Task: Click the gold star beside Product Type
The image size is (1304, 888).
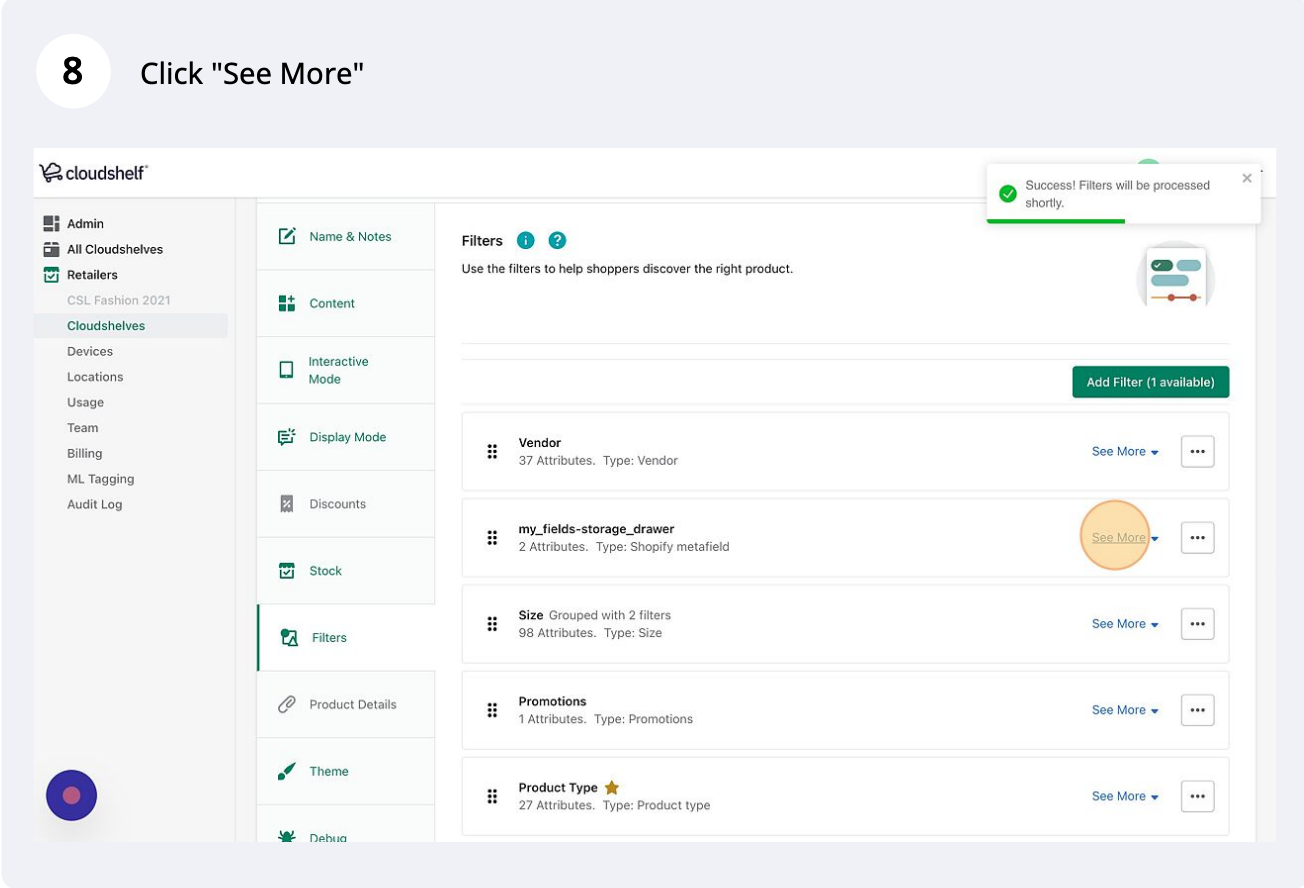Action: [x=612, y=788]
